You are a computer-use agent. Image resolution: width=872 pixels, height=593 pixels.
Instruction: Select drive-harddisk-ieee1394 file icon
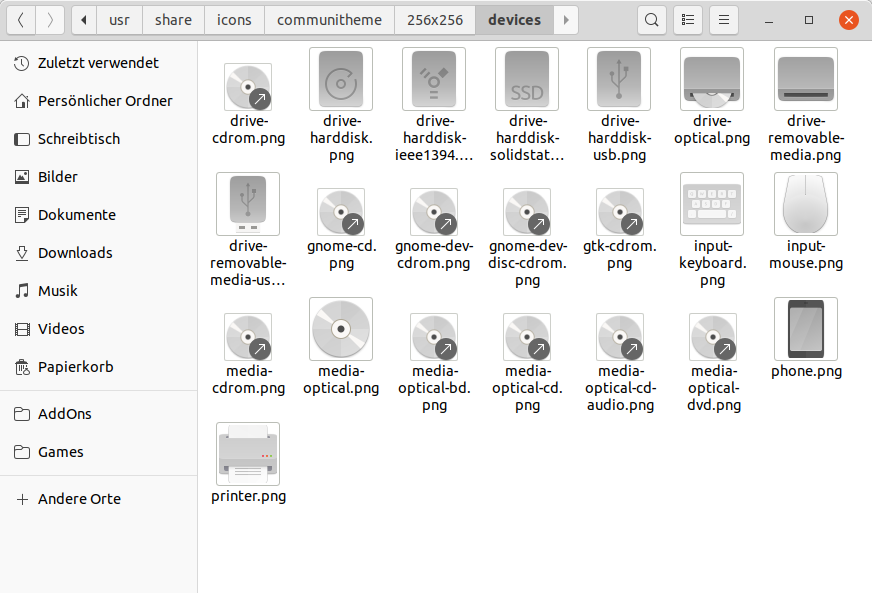click(434, 79)
